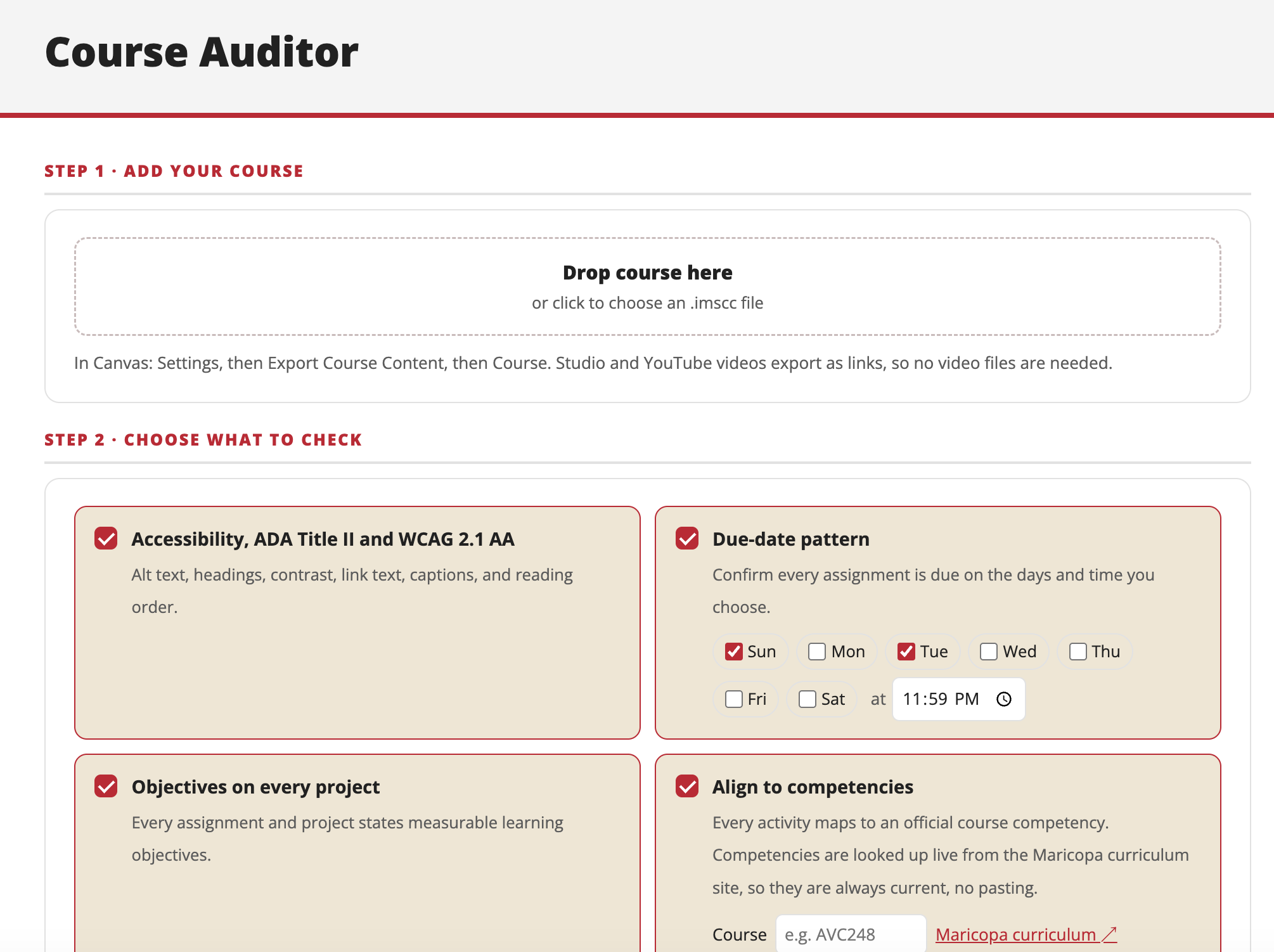
Task: Click the Fri day label
Action: coord(757,699)
